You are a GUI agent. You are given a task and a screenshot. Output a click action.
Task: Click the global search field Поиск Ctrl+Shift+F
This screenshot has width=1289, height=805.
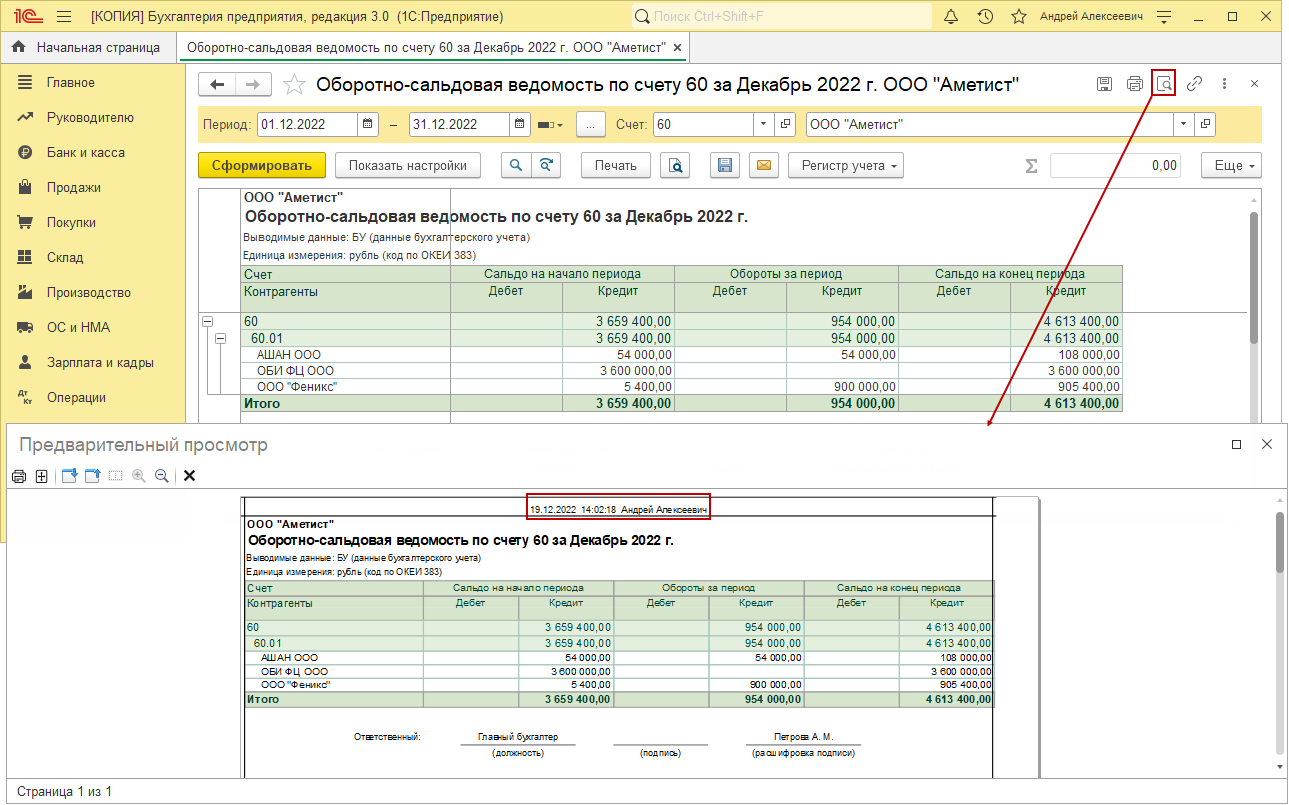pyautogui.click(x=781, y=17)
